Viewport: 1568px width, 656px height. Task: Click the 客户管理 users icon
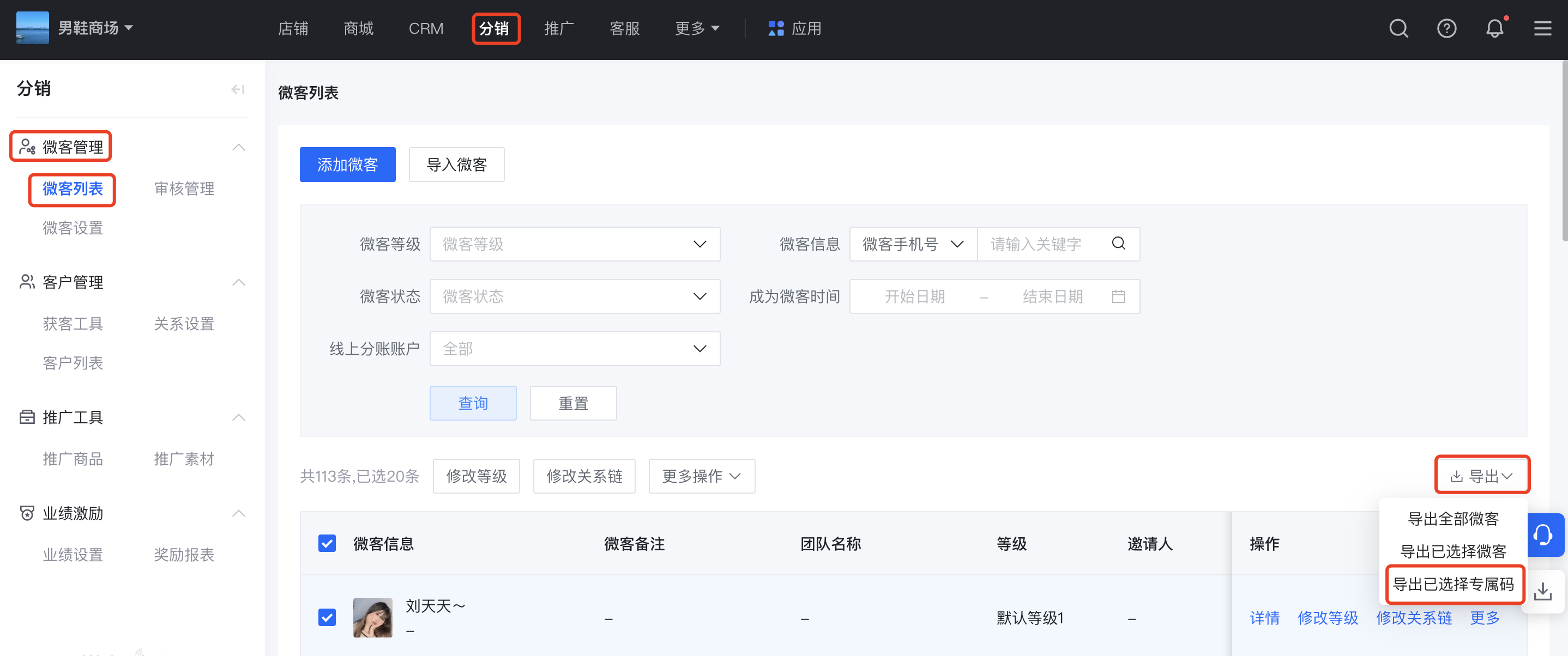[x=27, y=282]
